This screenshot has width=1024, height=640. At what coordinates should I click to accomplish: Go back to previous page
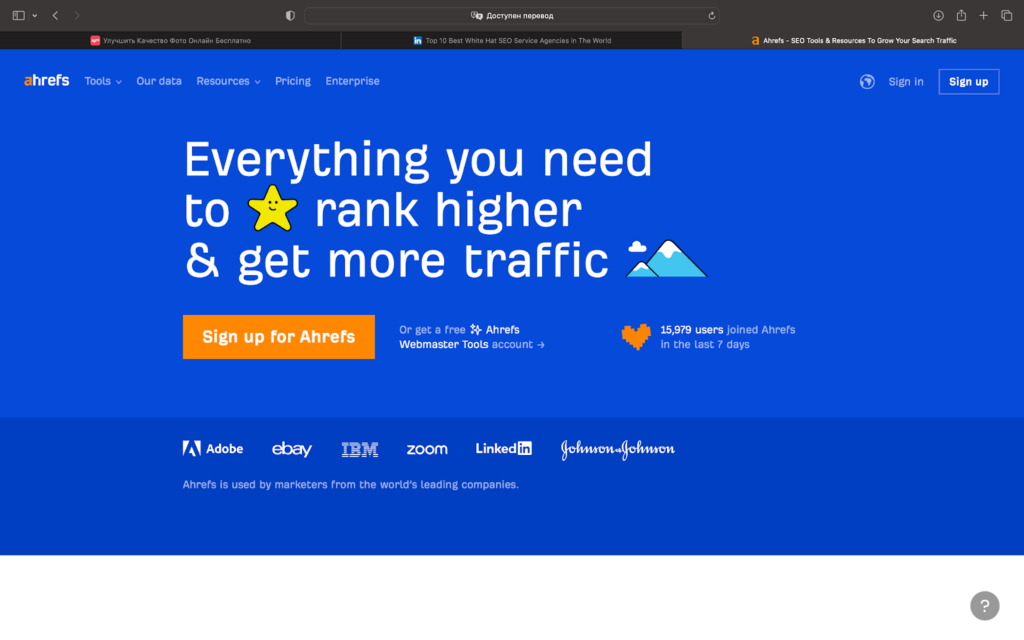[x=56, y=15]
